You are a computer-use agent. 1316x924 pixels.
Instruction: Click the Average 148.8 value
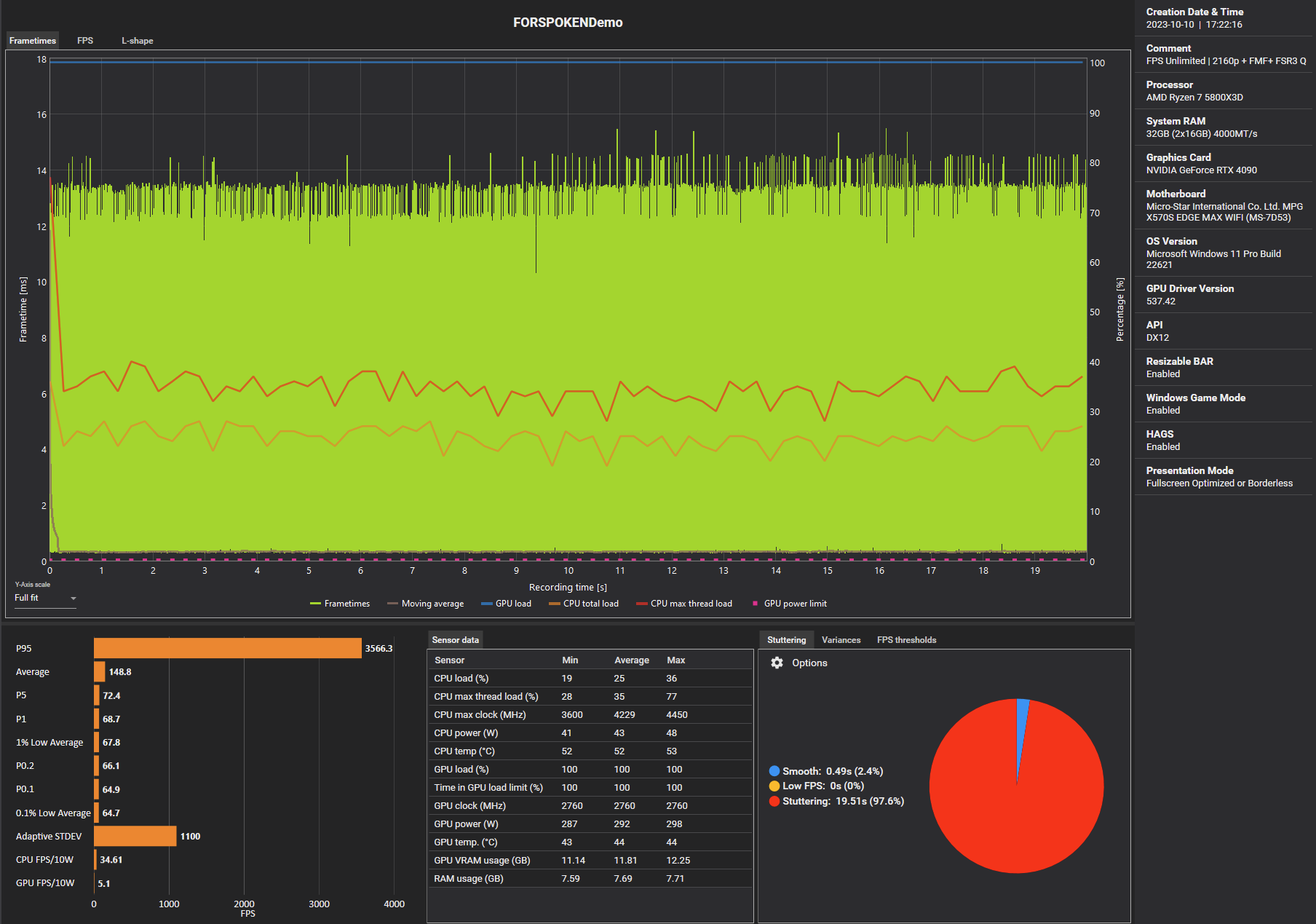[x=120, y=672]
